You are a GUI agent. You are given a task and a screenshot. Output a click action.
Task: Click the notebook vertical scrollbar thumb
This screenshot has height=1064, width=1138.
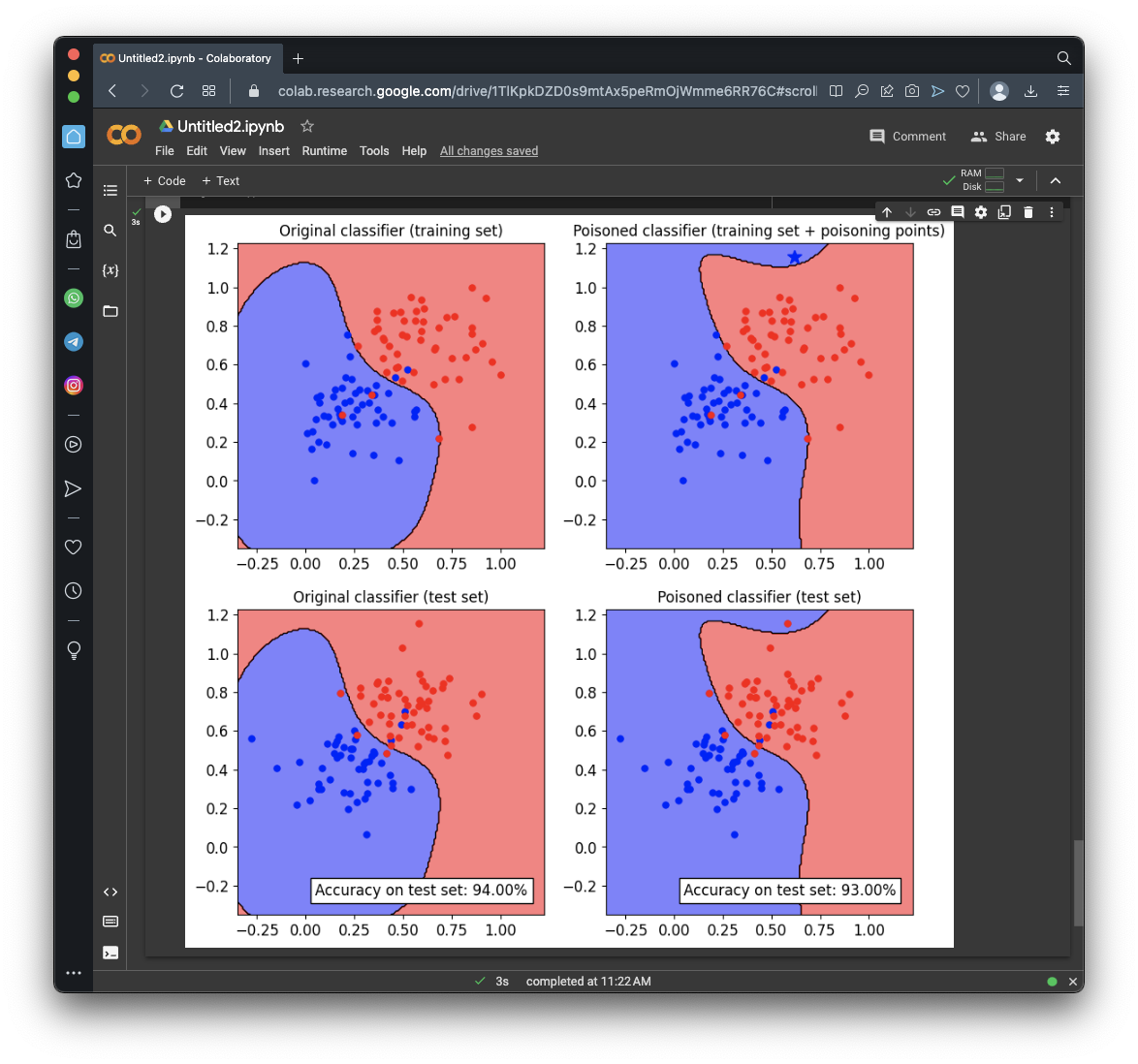1079,884
